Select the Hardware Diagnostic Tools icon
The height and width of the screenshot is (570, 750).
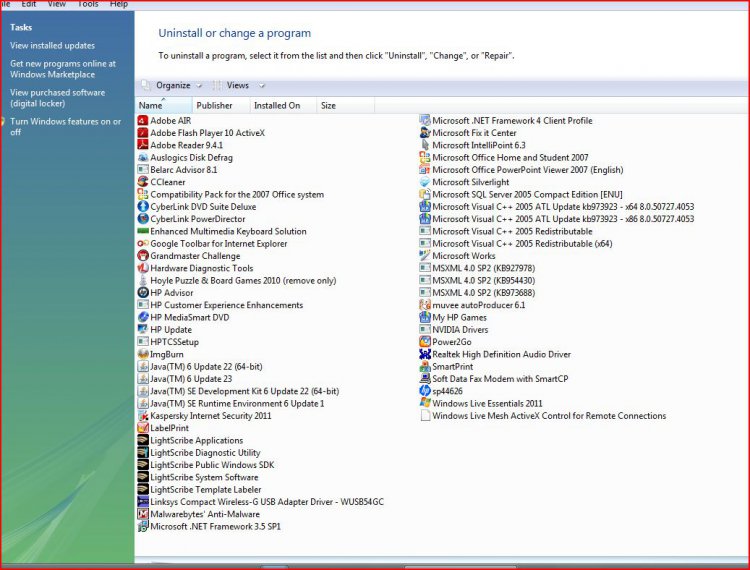[x=143, y=268]
